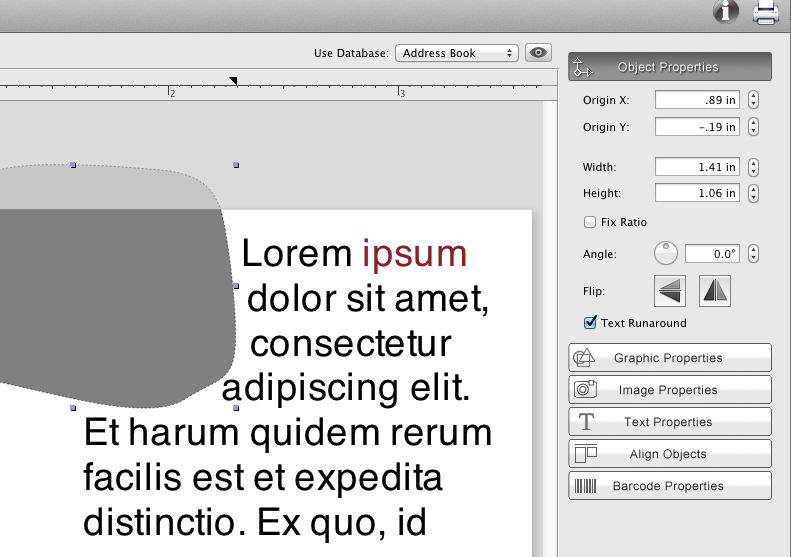Click the Origin Y input field

(697, 127)
